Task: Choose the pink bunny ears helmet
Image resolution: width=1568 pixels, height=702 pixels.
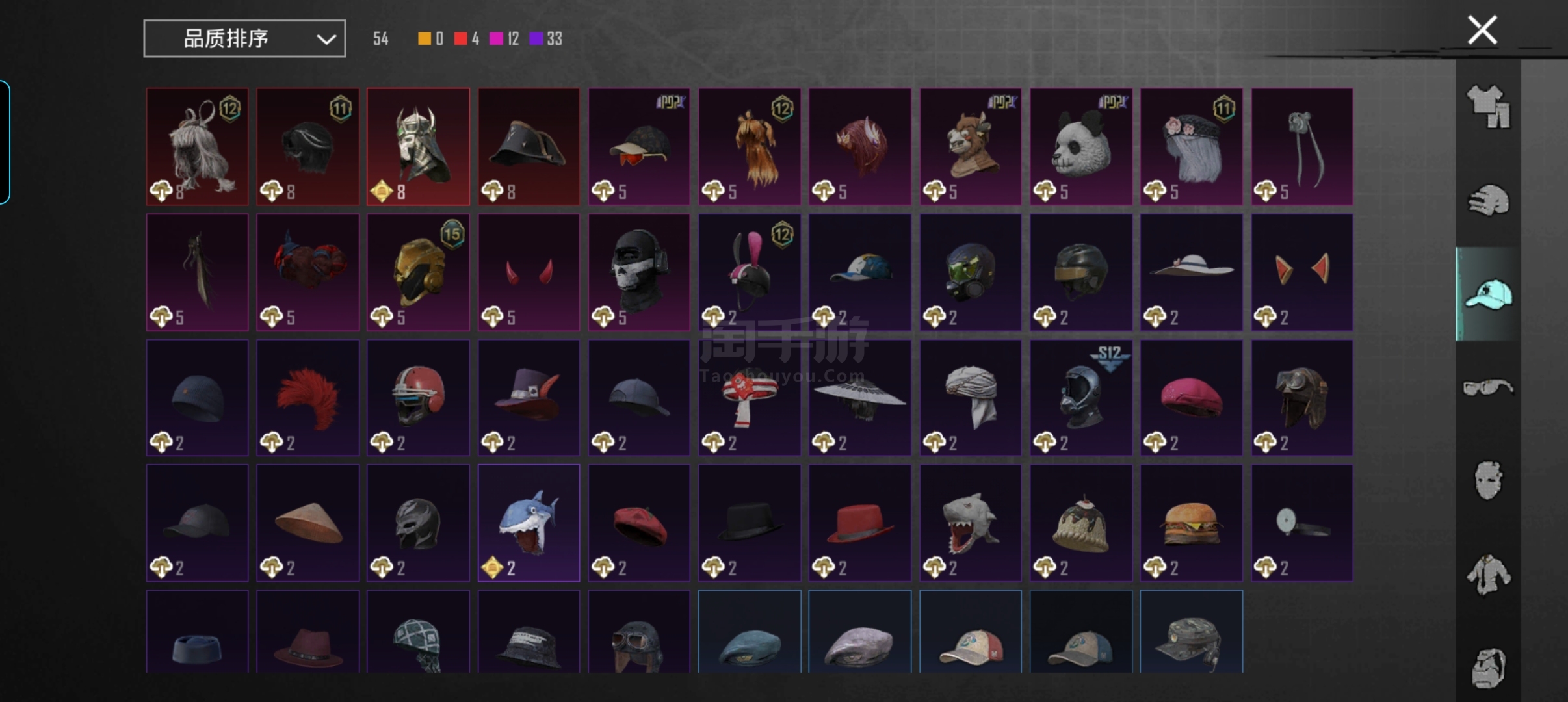Action: [750, 272]
